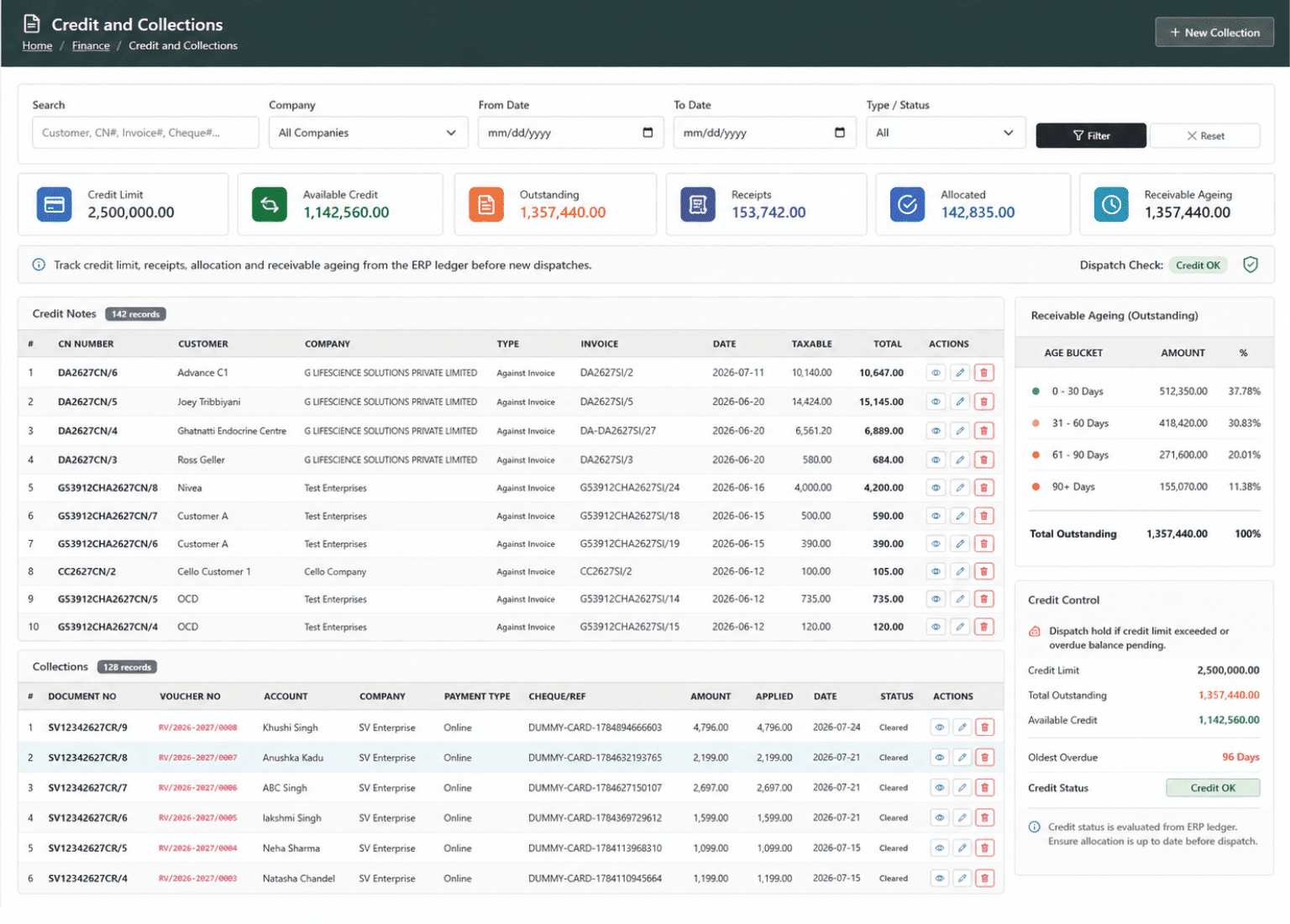The width and height of the screenshot is (1290, 924).
Task: Edit credit note DA2627CN/5
Action: pyautogui.click(x=960, y=402)
